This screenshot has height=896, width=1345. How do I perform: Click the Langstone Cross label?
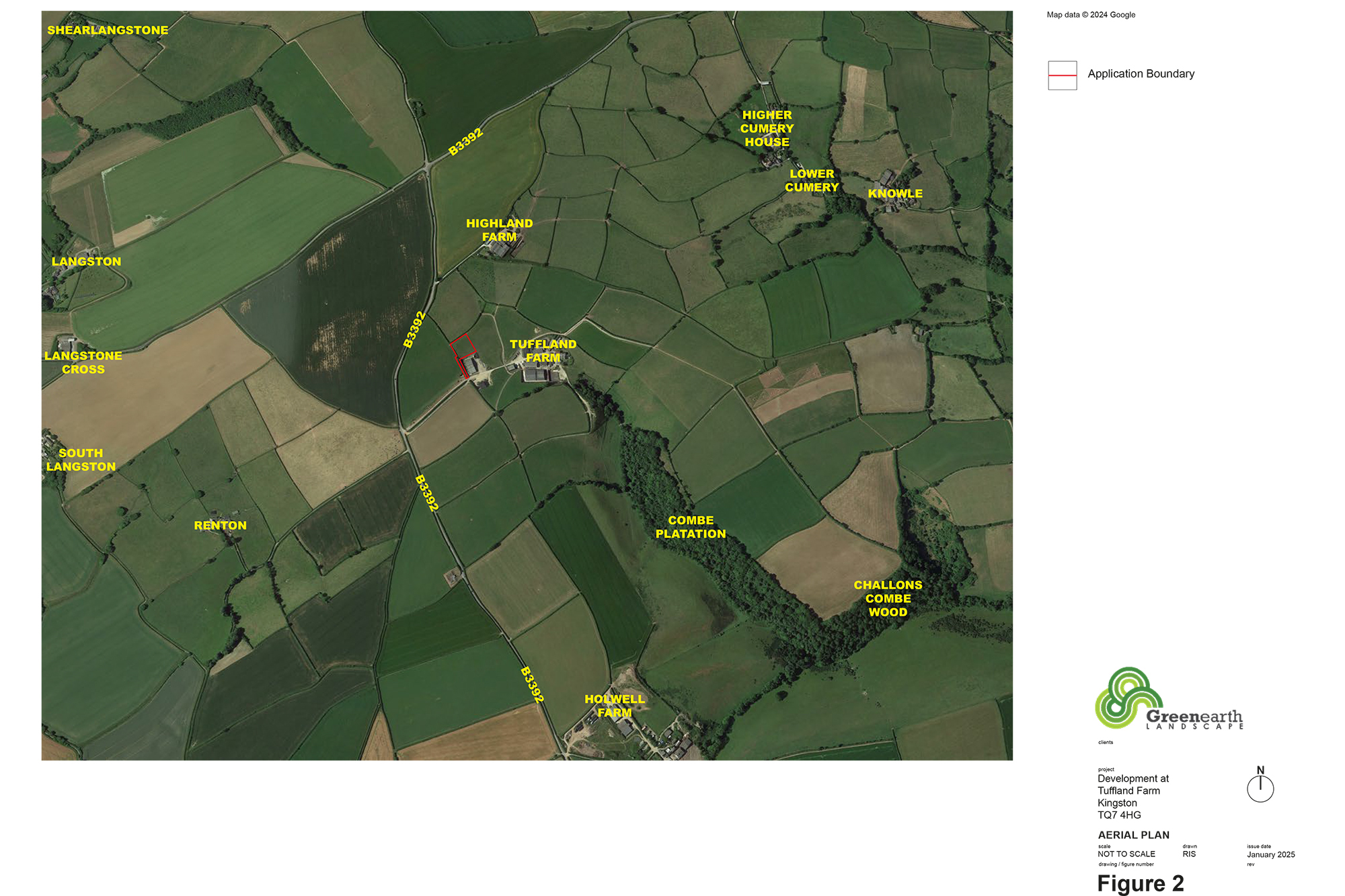[x=83, y=362]
